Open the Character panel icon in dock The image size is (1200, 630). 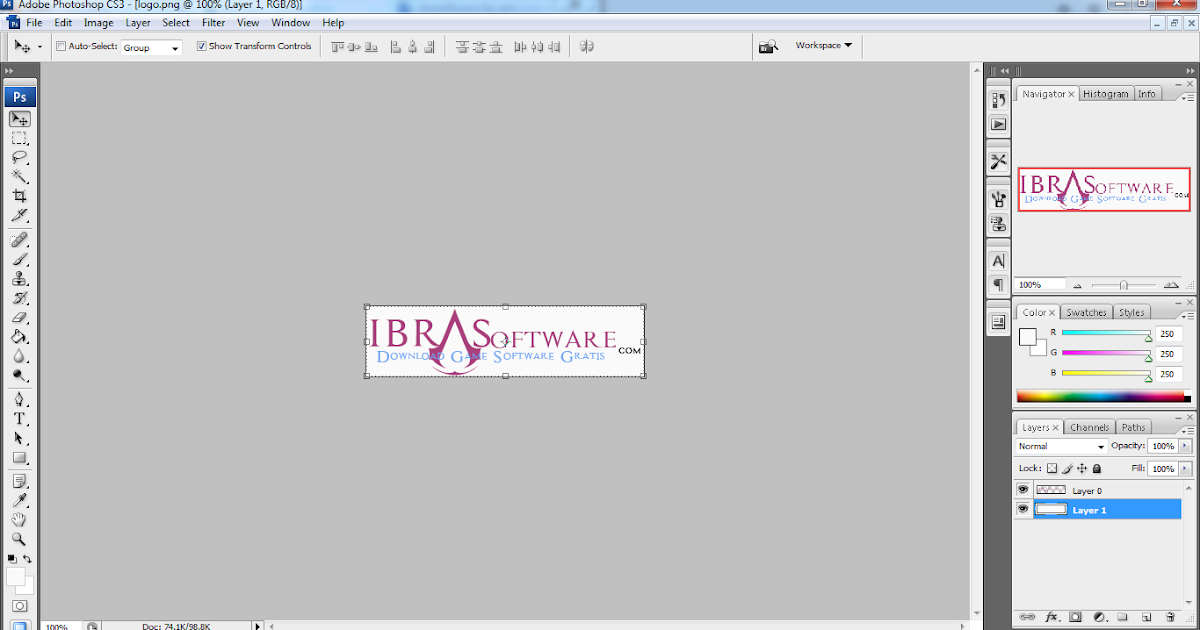tap(998, 261)
